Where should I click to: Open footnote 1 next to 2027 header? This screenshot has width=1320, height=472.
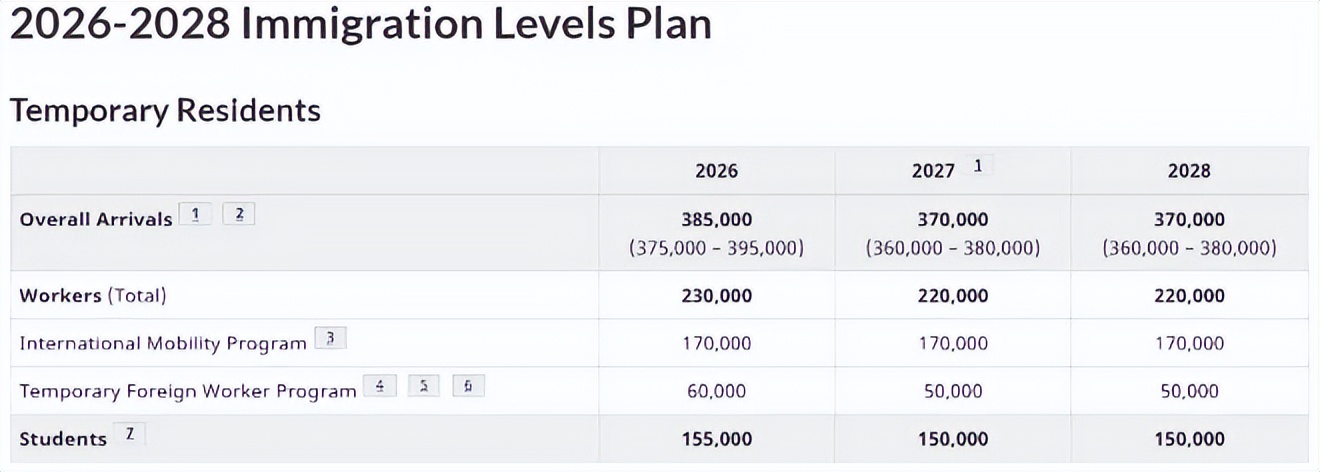(978, 167)
